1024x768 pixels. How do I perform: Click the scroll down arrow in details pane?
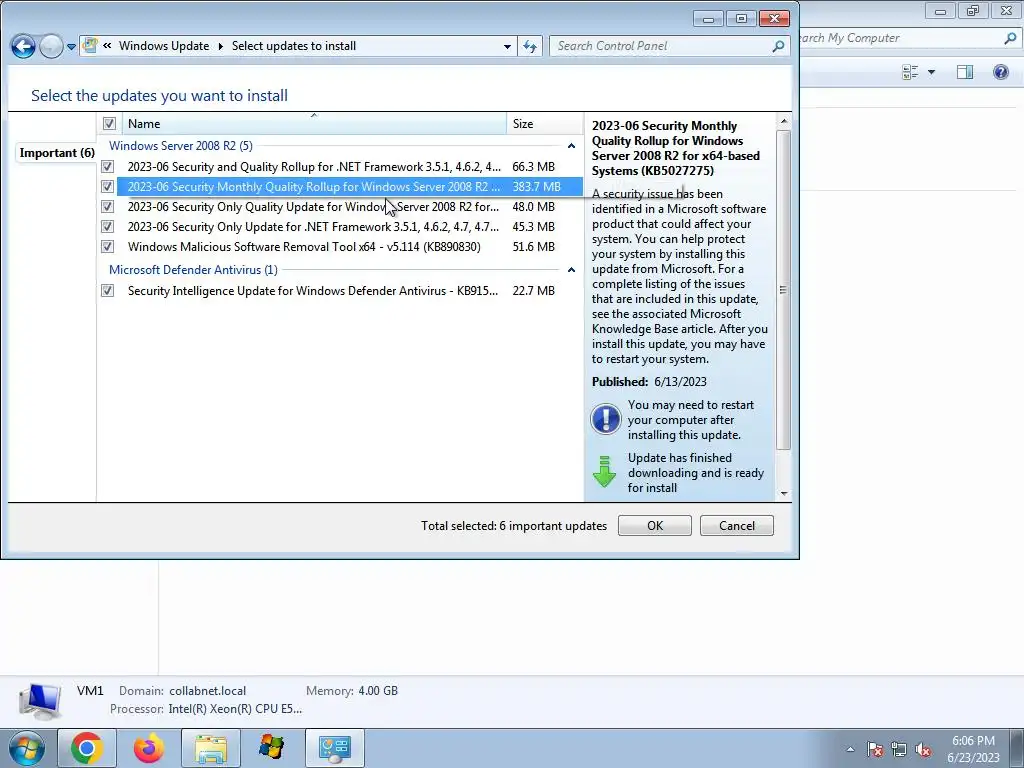784,494
